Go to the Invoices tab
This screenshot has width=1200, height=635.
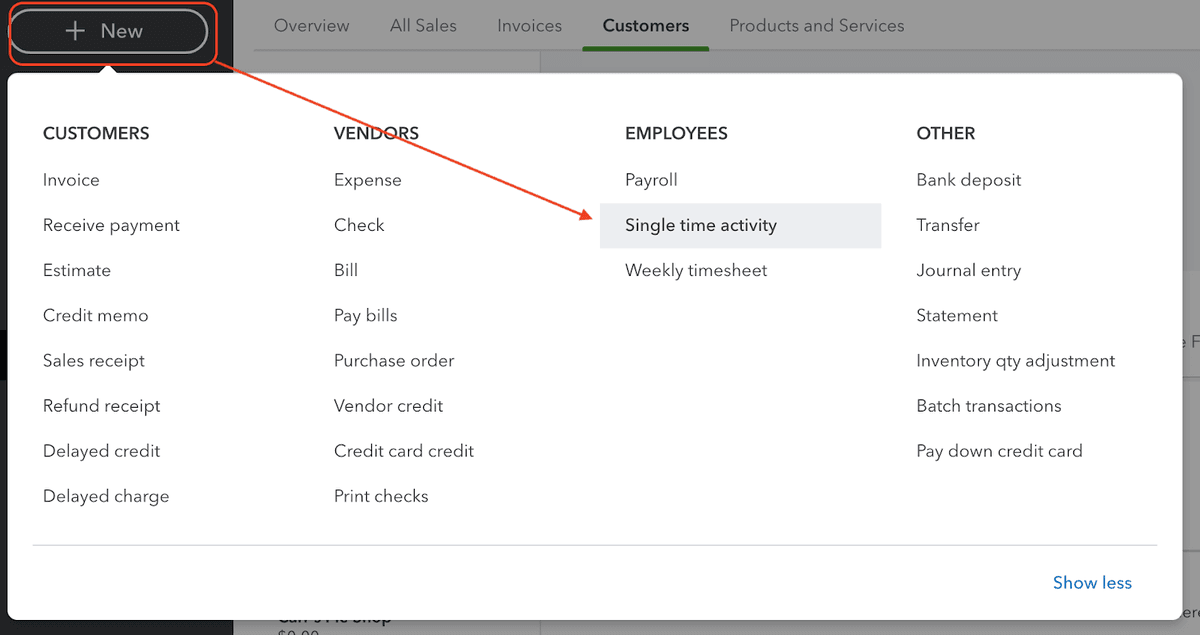pyautogui.click(x=529, y=26)
